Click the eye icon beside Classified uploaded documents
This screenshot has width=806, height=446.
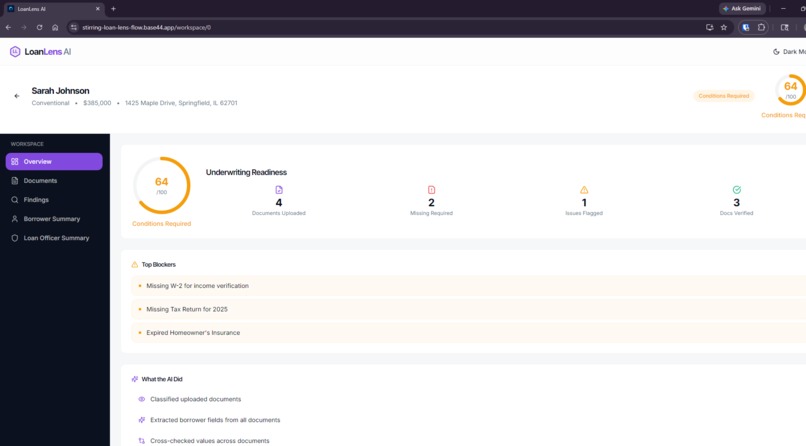coord(141,399)
